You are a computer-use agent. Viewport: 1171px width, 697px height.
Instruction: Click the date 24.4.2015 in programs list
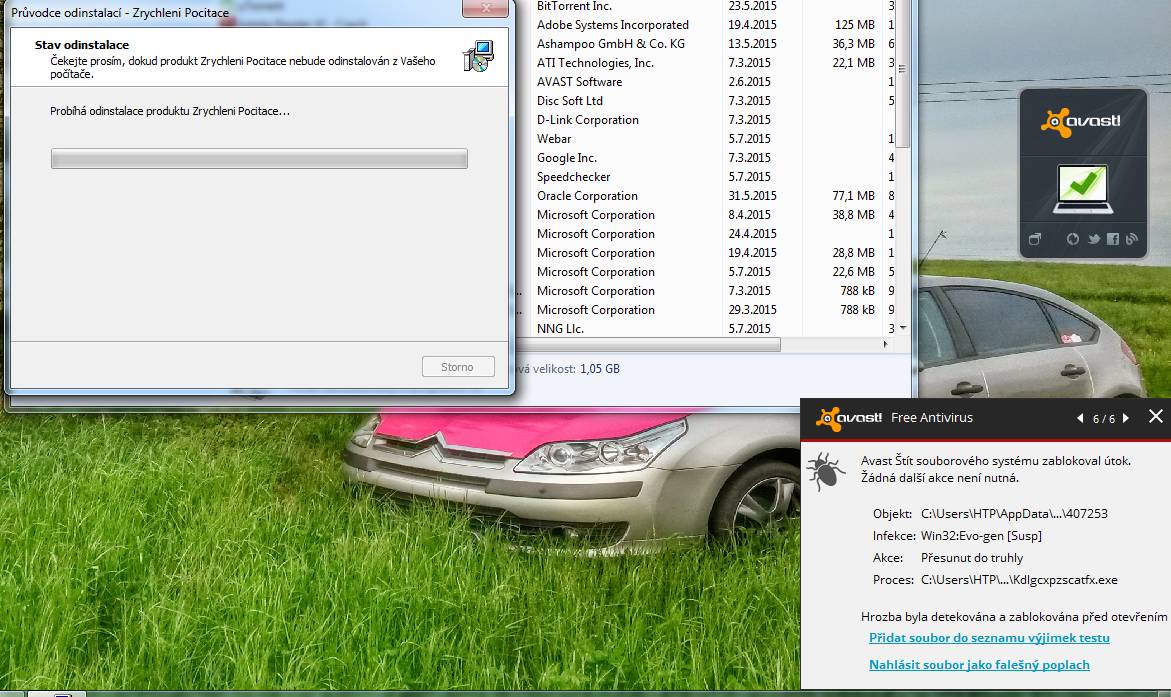[753, 234]
